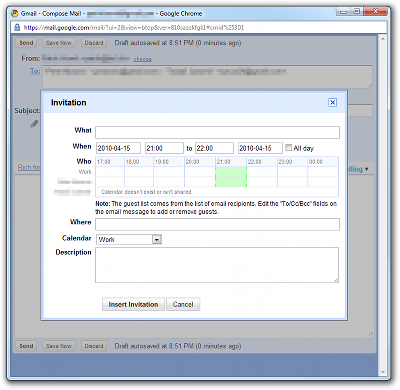
Task: Click the start date 2010-04-15 field
Action: coord(118,148)
